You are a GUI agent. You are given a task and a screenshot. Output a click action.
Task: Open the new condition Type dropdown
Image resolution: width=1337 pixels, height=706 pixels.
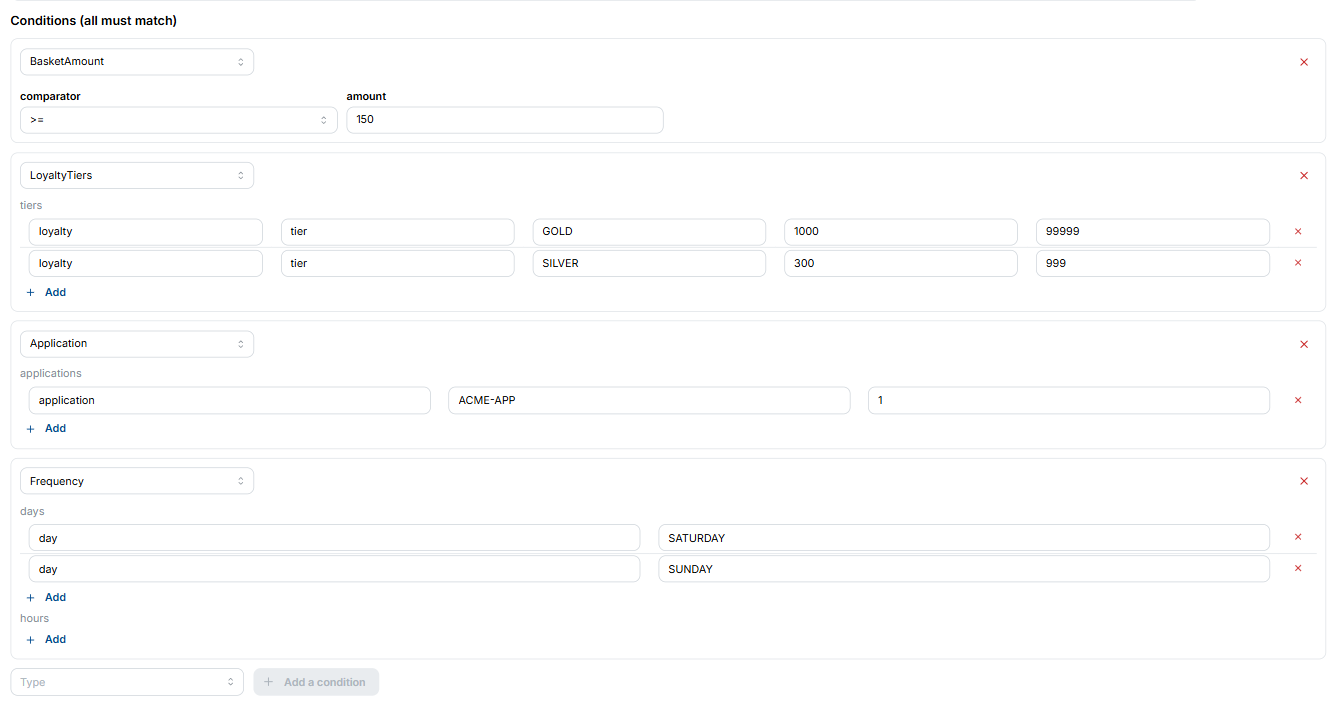click(127, 682)
